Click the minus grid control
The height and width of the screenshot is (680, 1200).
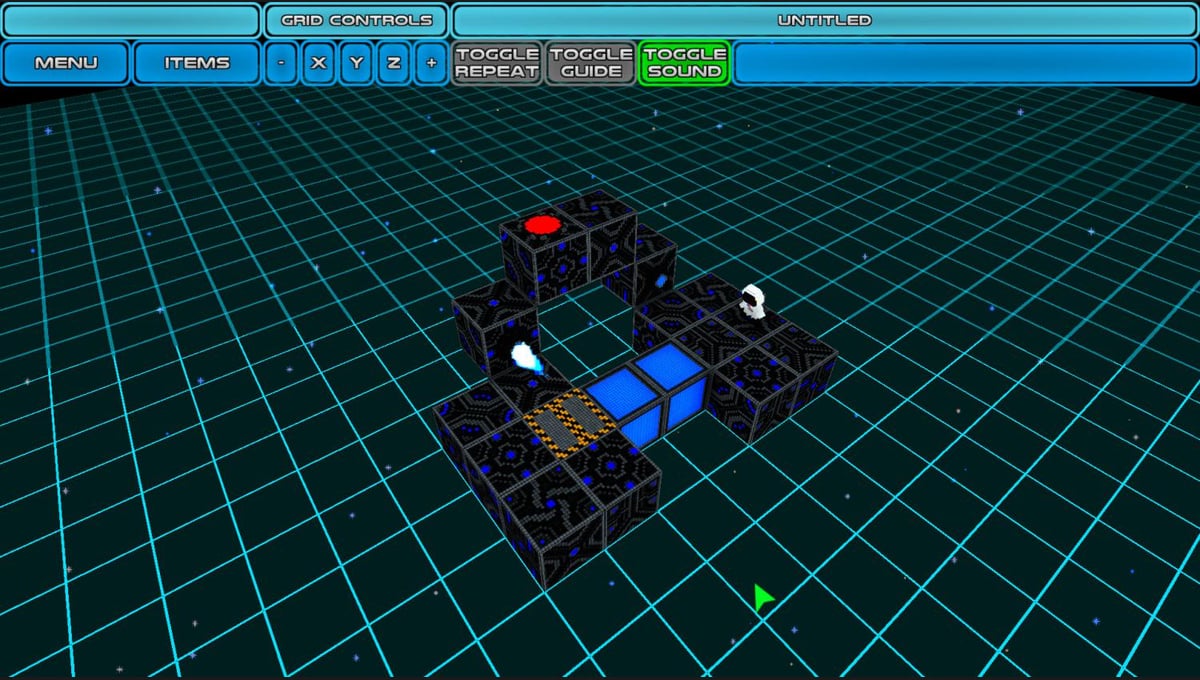pos(281,63)
